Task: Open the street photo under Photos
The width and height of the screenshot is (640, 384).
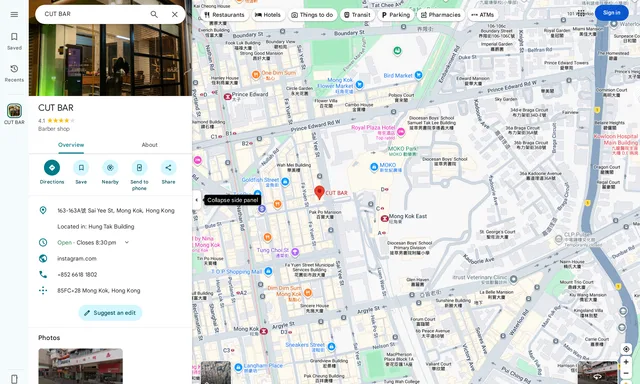Action: click(80, 366)
